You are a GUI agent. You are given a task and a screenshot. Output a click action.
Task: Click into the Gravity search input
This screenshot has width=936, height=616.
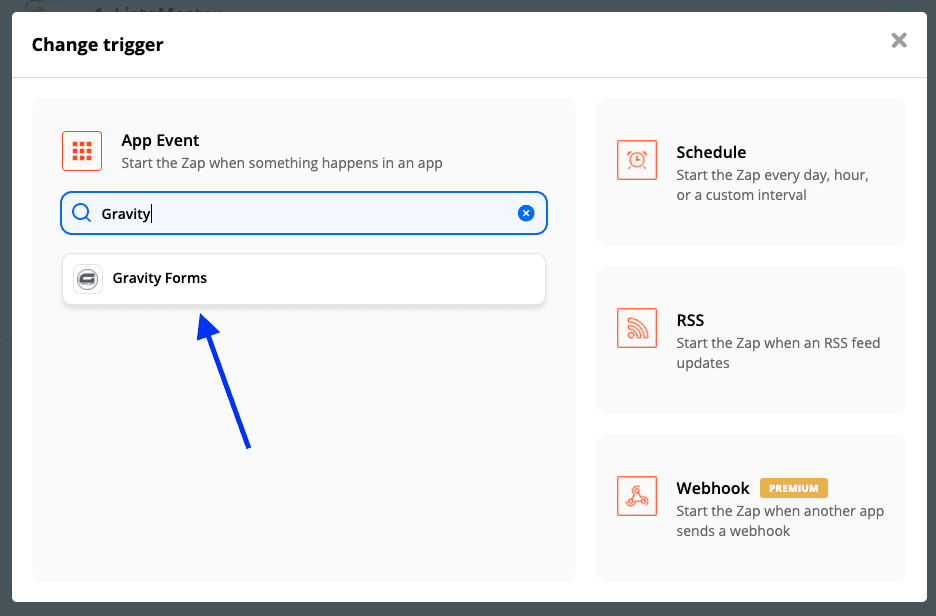304,213
